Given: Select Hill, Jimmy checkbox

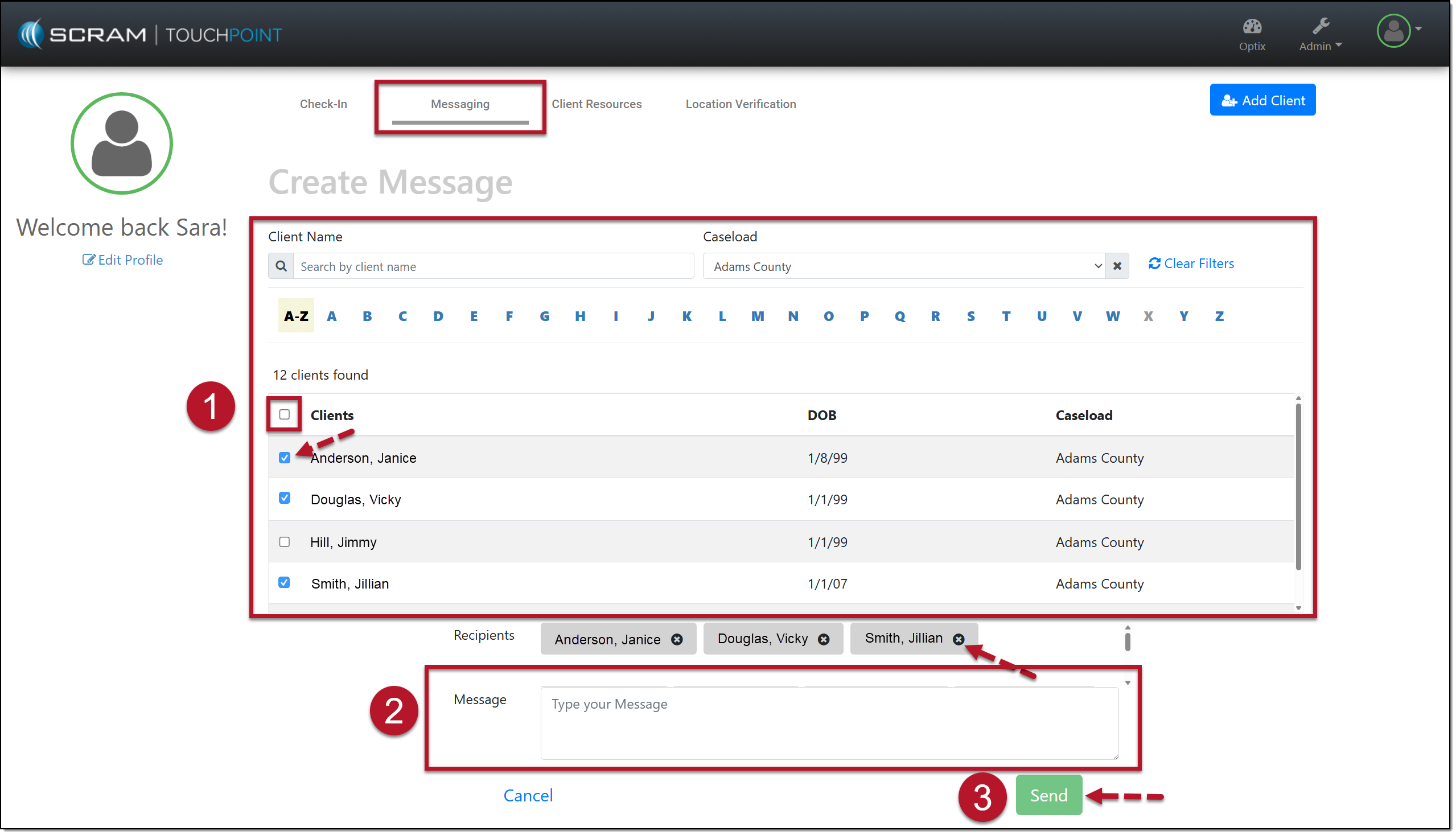Looking at the screenshot, I should pos(285,542).
